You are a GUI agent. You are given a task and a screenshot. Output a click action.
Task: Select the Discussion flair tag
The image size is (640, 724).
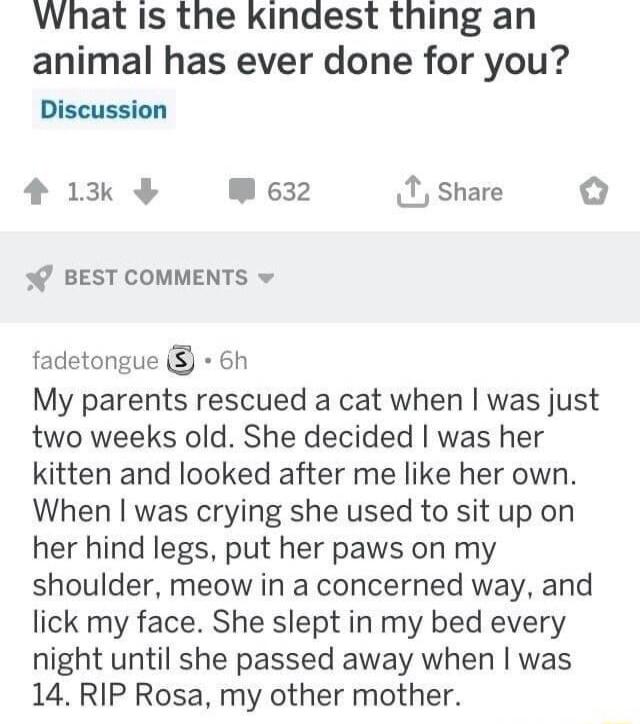click(x=103, y=109)
